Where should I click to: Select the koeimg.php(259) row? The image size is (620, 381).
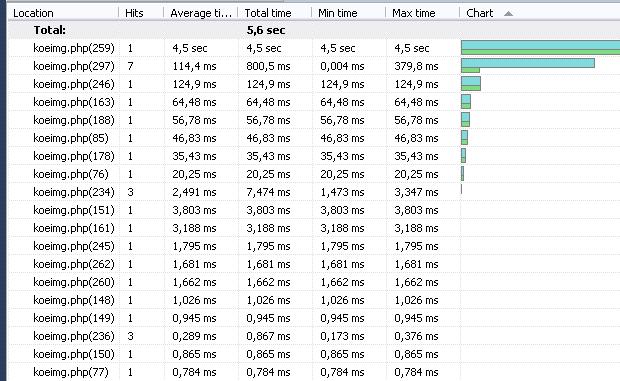pos(314,48)
